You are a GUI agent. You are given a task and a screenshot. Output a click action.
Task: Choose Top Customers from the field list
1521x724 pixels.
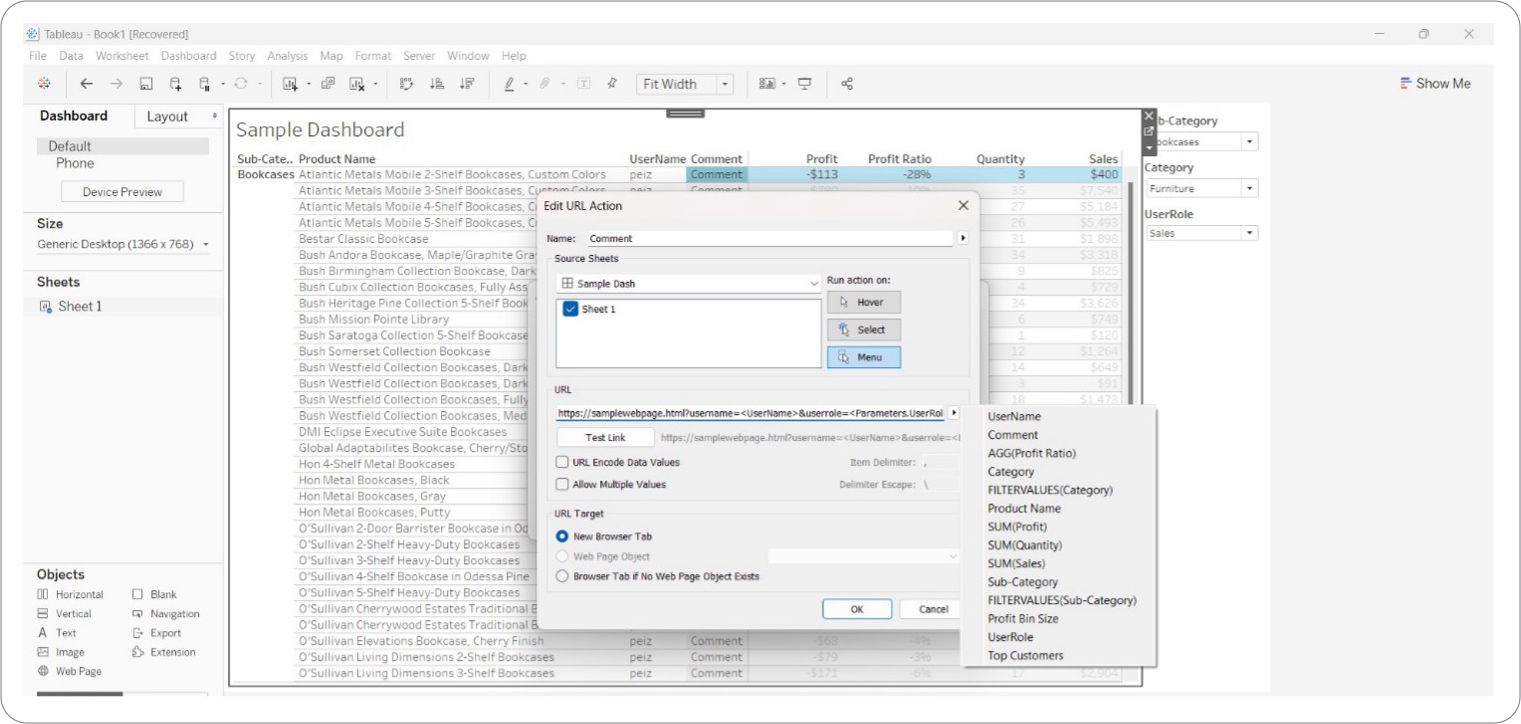(x=1026, y=655)
